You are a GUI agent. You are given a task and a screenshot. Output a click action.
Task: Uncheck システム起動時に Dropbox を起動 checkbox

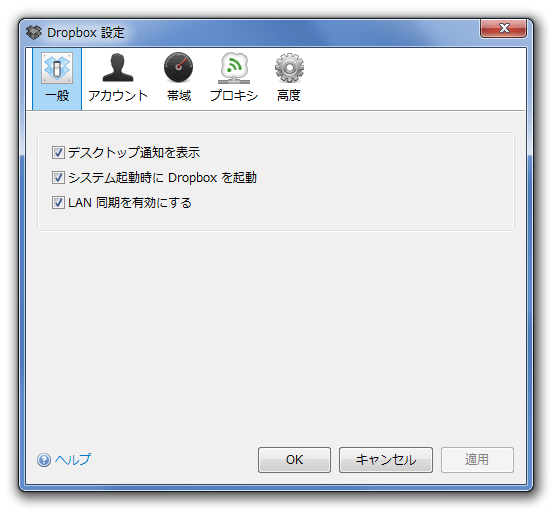(x=58, y=177)
